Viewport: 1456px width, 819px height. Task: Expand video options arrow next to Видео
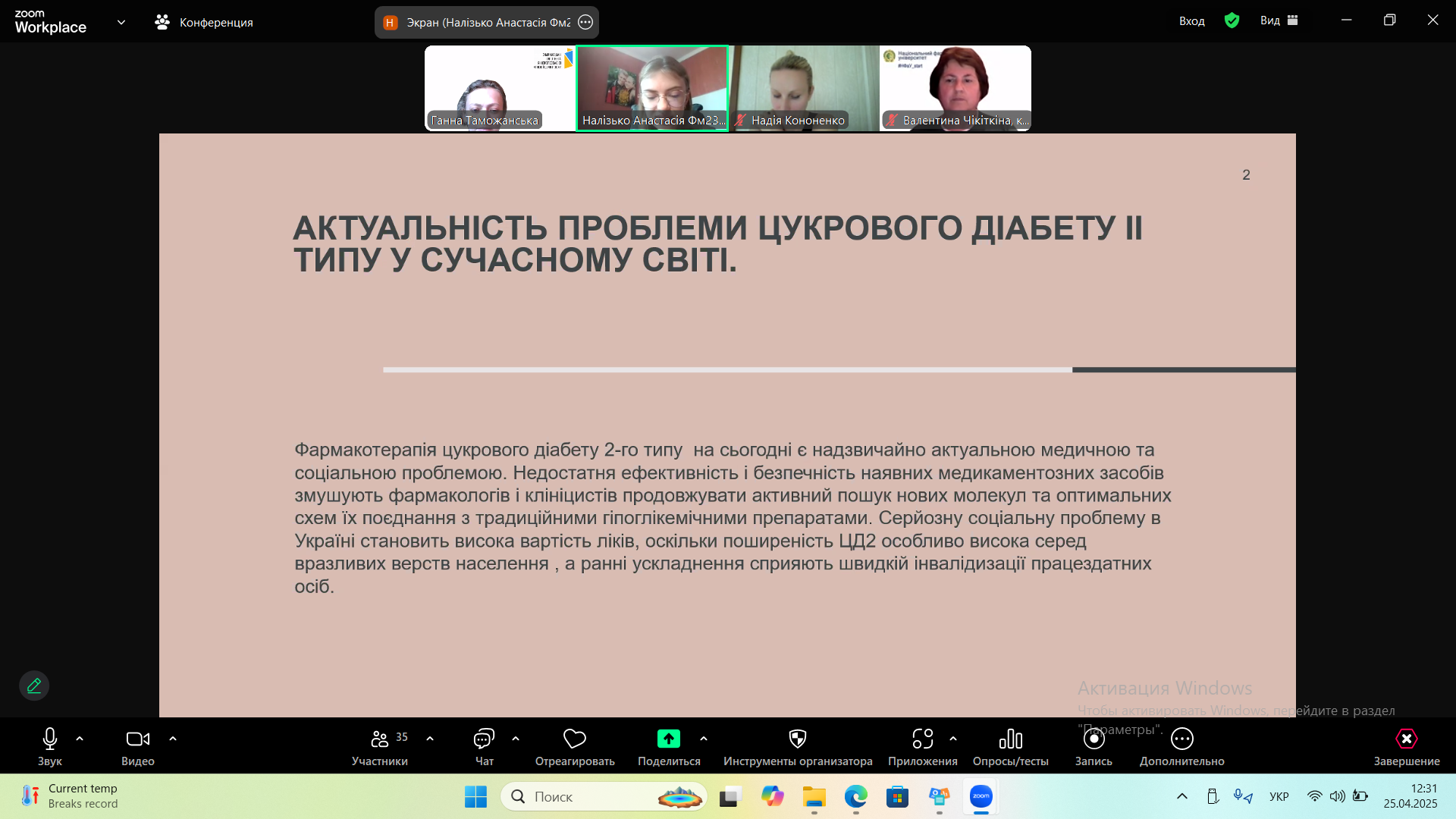[x=173, y=739]
